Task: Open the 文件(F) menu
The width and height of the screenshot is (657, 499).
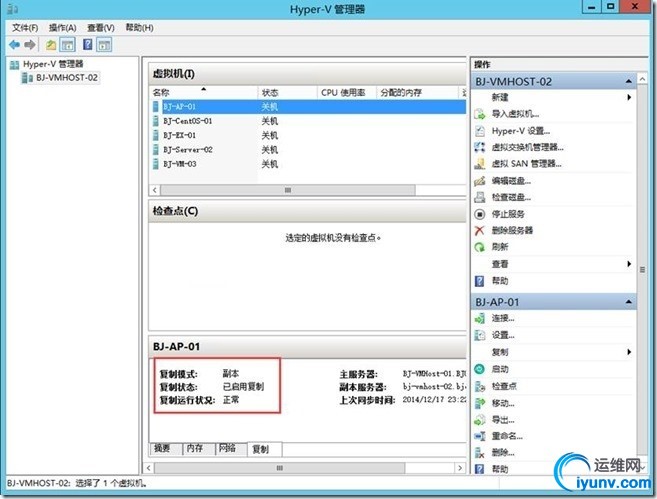Action: pos(25,28)
